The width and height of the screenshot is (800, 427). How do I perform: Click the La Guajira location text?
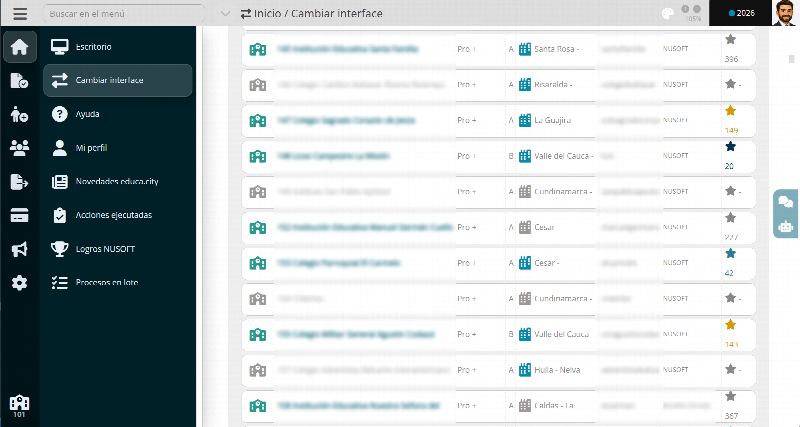553,120
